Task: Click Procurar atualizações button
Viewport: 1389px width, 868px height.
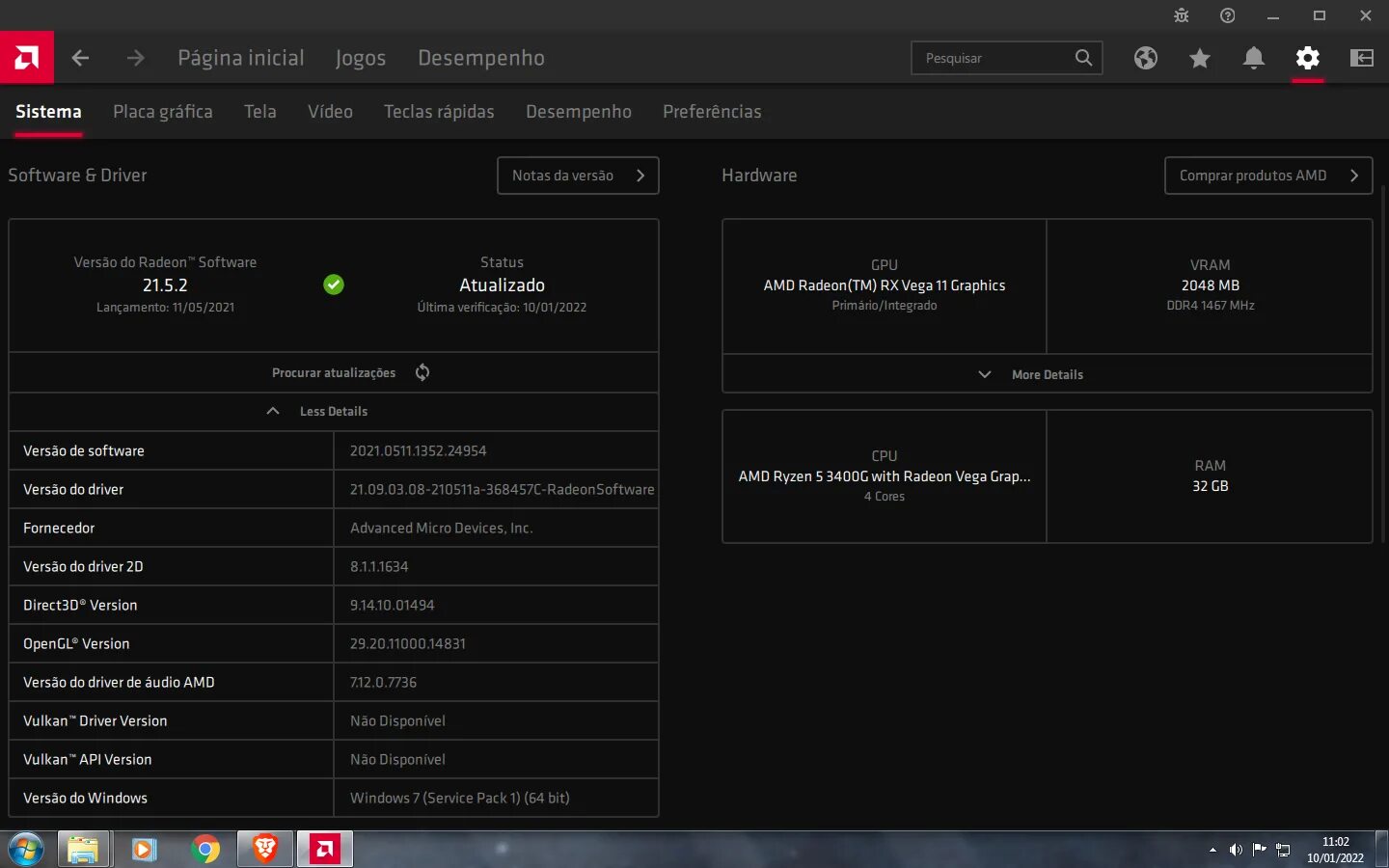Action: [334, 372]
